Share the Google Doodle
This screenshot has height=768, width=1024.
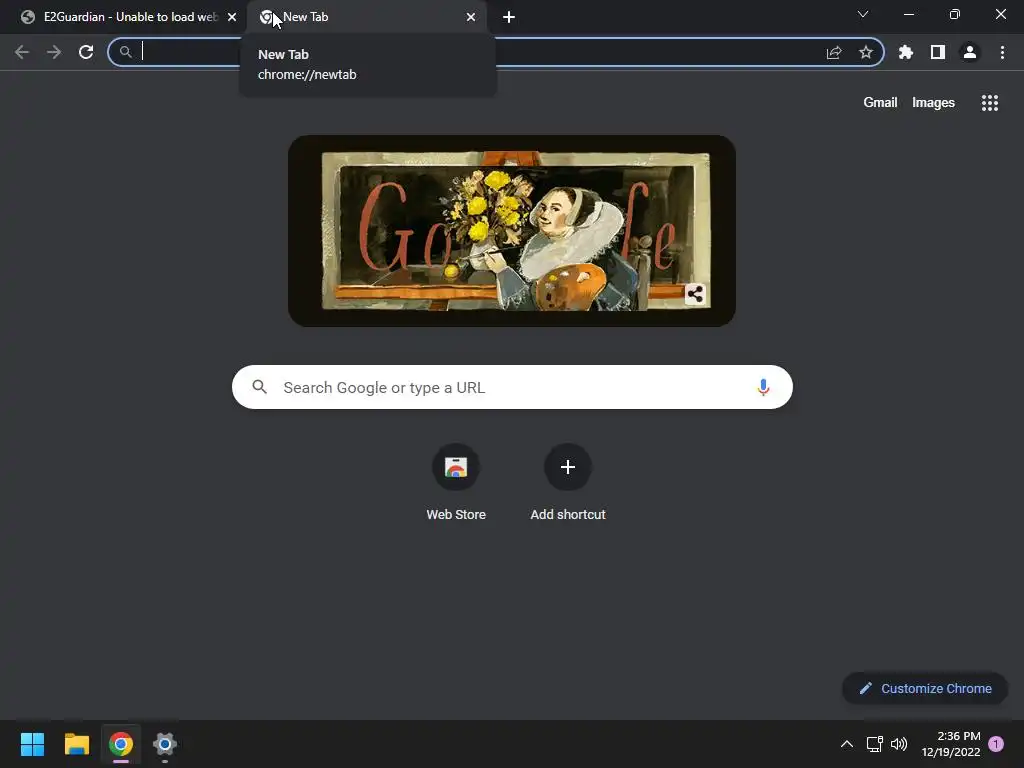pos(696,295)
